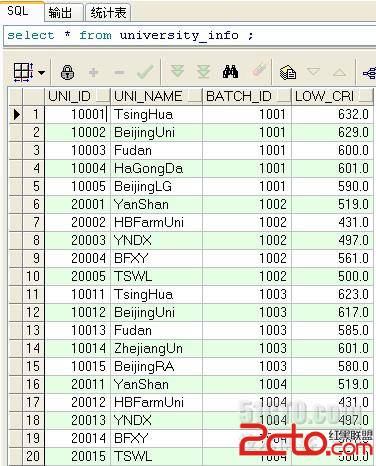This screenshot has height=466, width=376.
Task: Click the LOW_CRI value 629.0
Action: pos(332,132)
